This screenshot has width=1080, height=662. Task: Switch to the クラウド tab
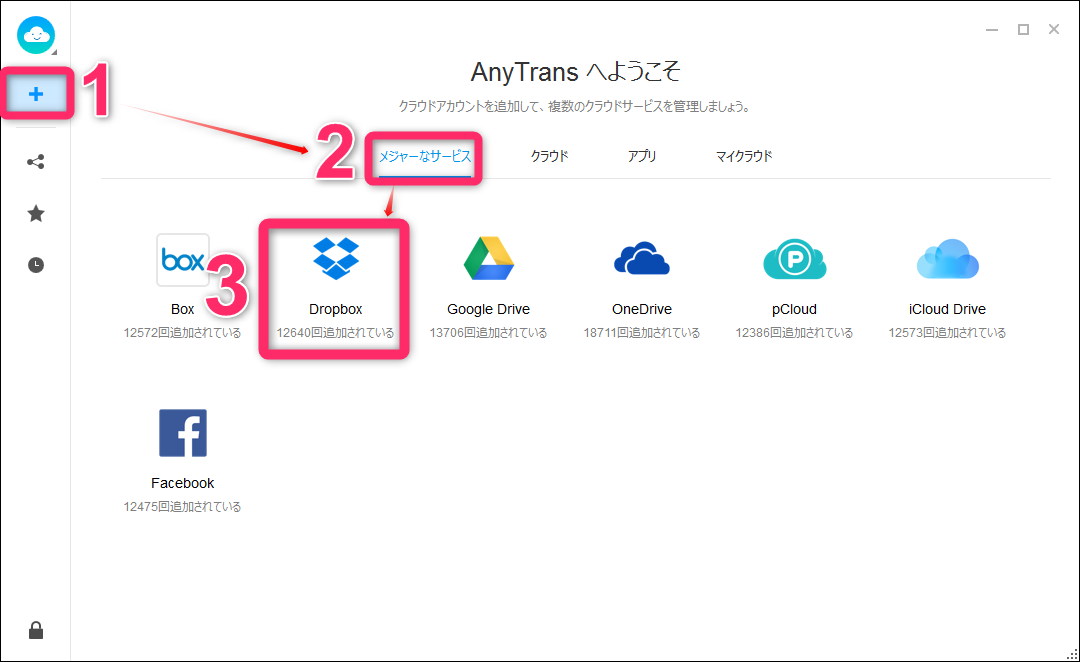click(x=549, y=156)
